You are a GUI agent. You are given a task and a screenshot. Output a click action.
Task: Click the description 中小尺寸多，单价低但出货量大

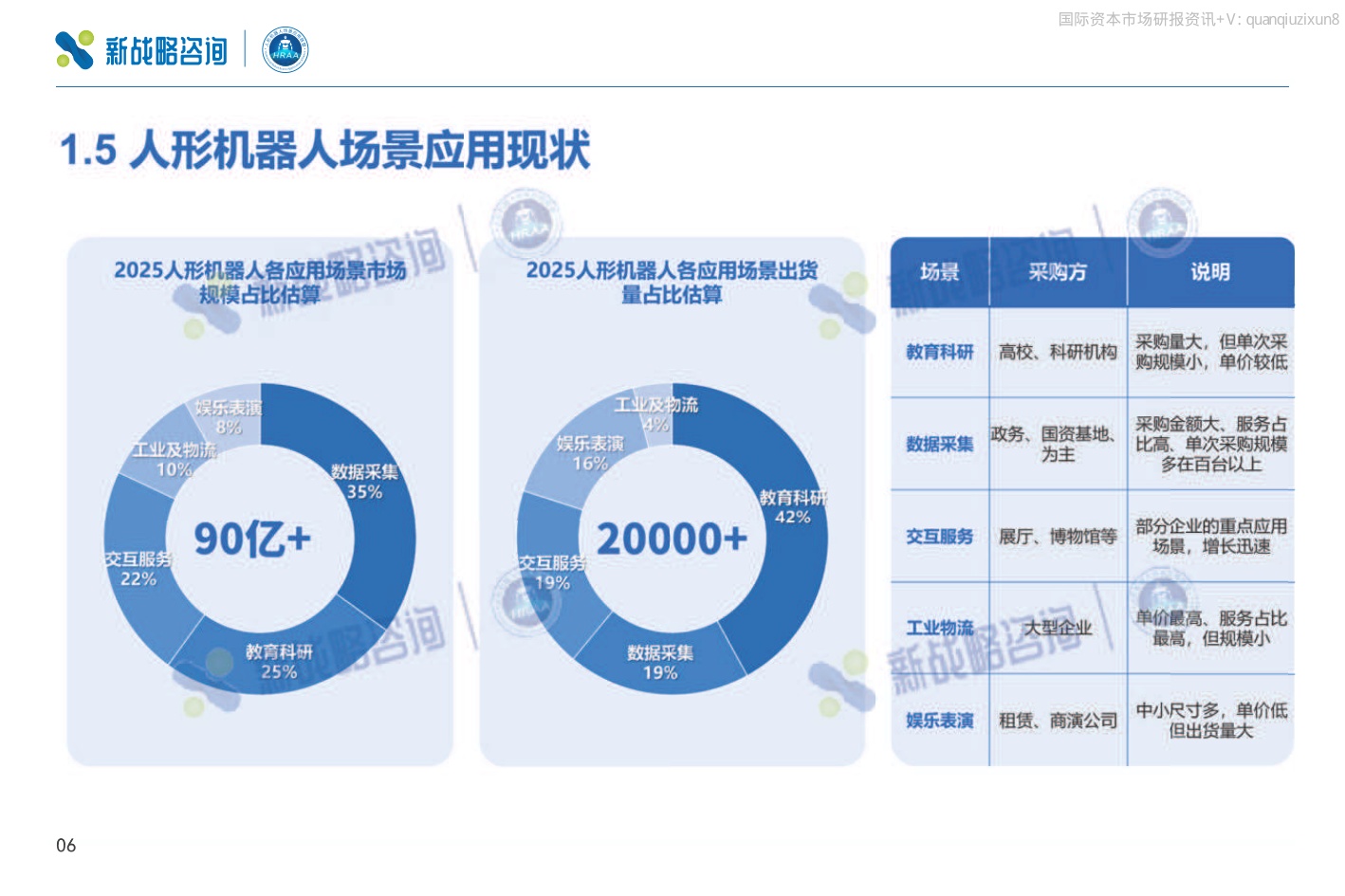(1211, 721)
